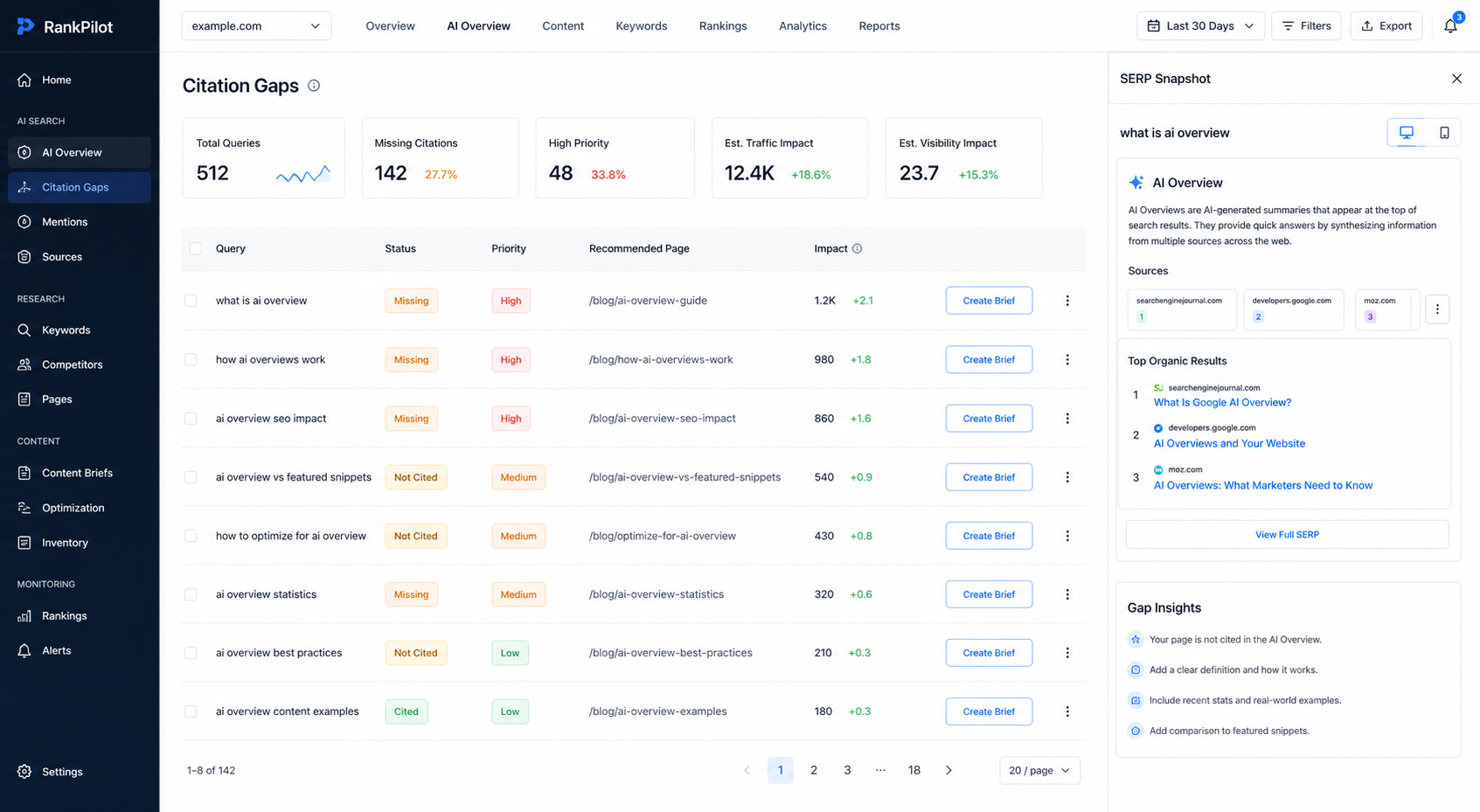Open Settings at sidebar bottom
Screen dimensions: 1480x812
[80, 772]
